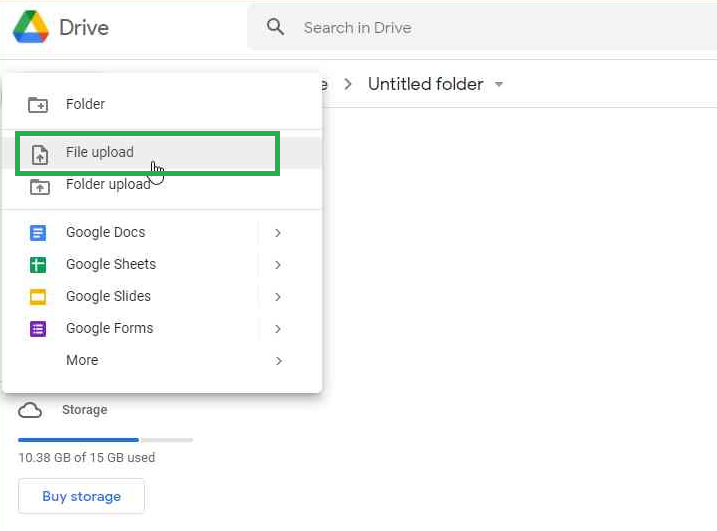
Task: Click the File upload icon
Action: (40, 155)
